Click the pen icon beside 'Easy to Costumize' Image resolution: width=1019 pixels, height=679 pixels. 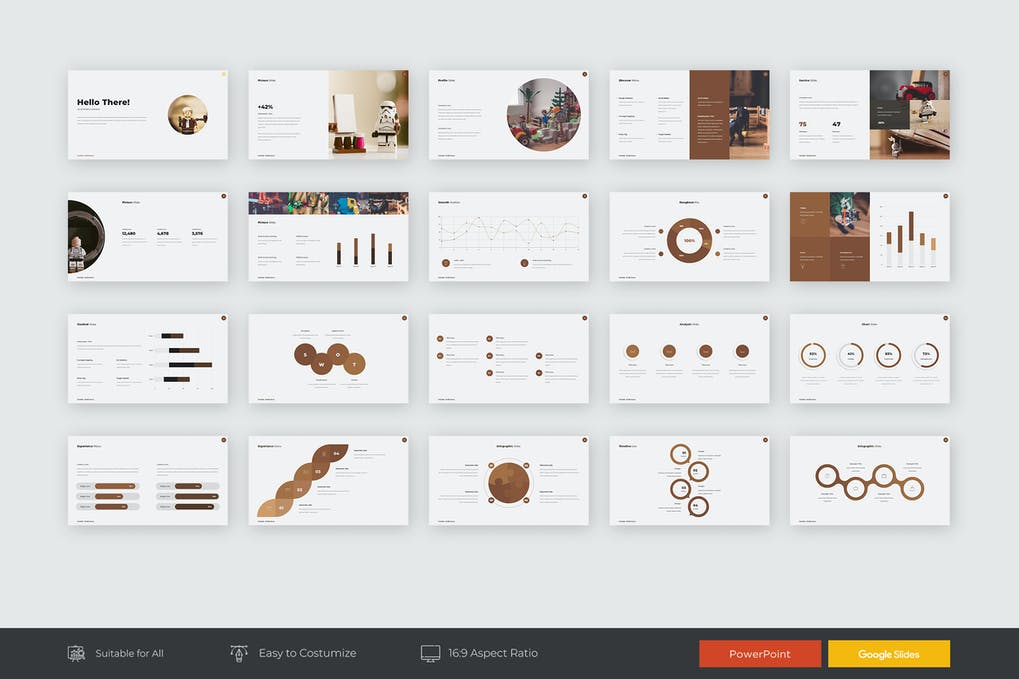pos(238,653)
